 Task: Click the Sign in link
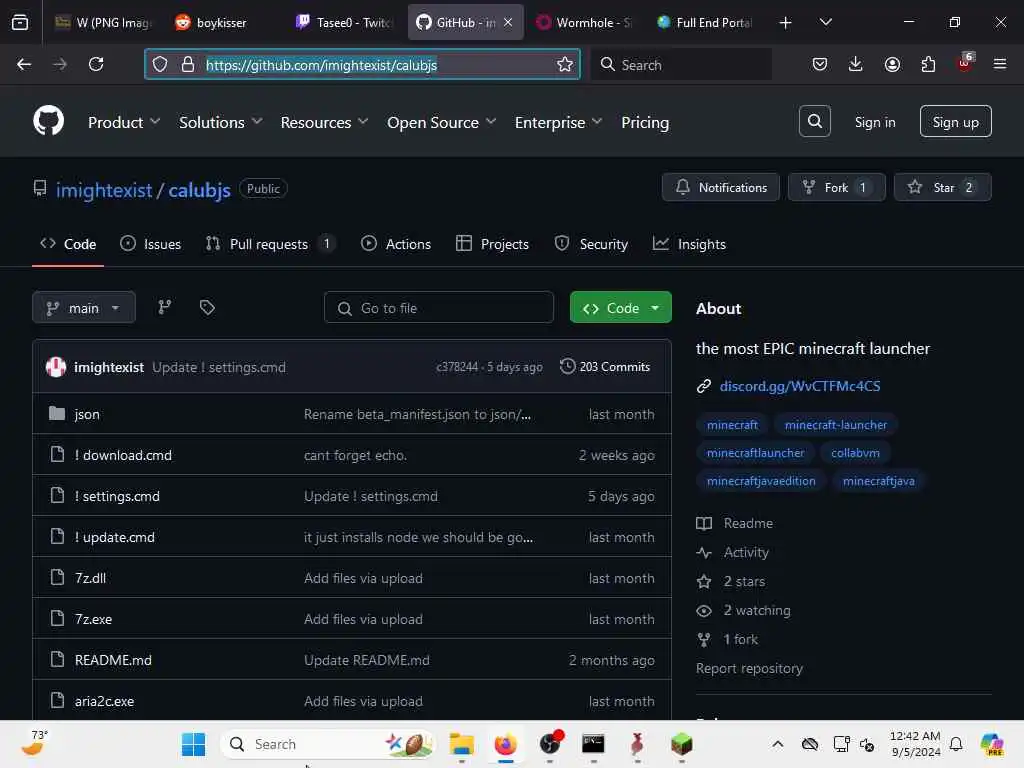[874, 122]
